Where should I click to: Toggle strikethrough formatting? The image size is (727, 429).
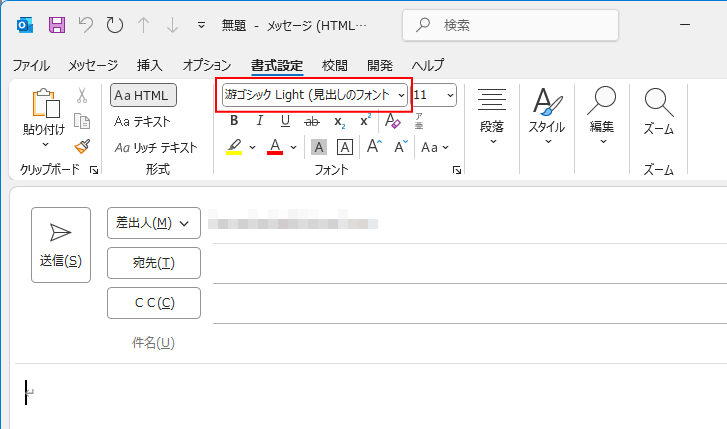point(312,122)
